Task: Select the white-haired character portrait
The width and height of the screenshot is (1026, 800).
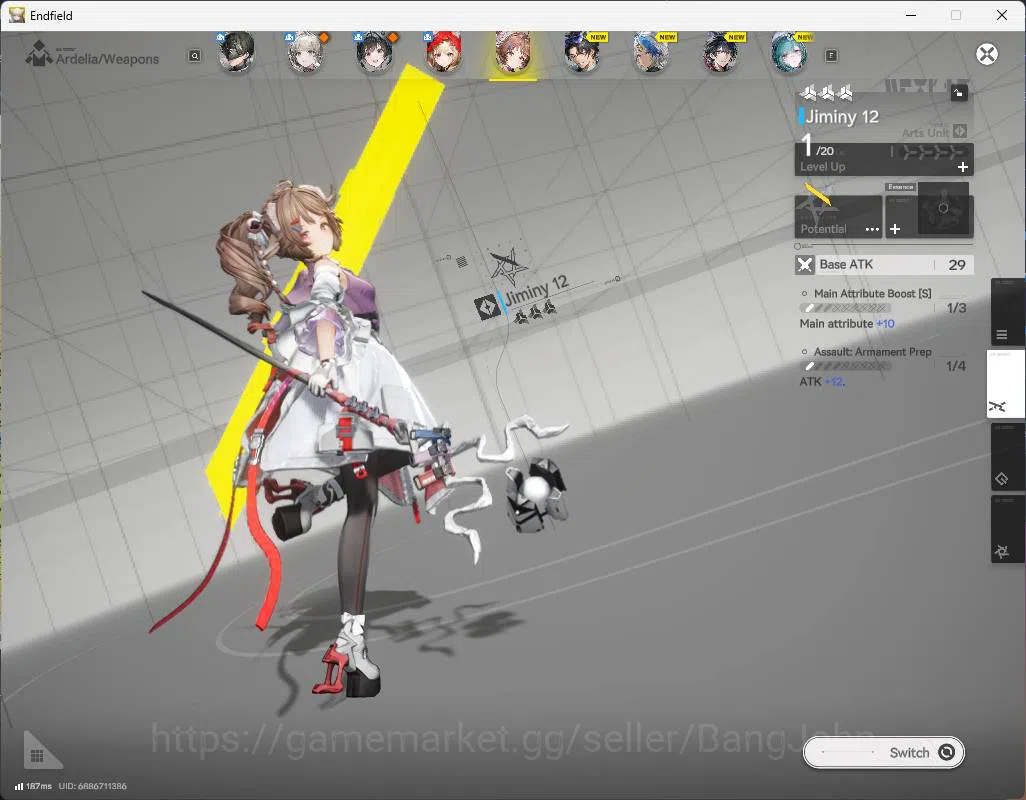Action: [306, 52]
